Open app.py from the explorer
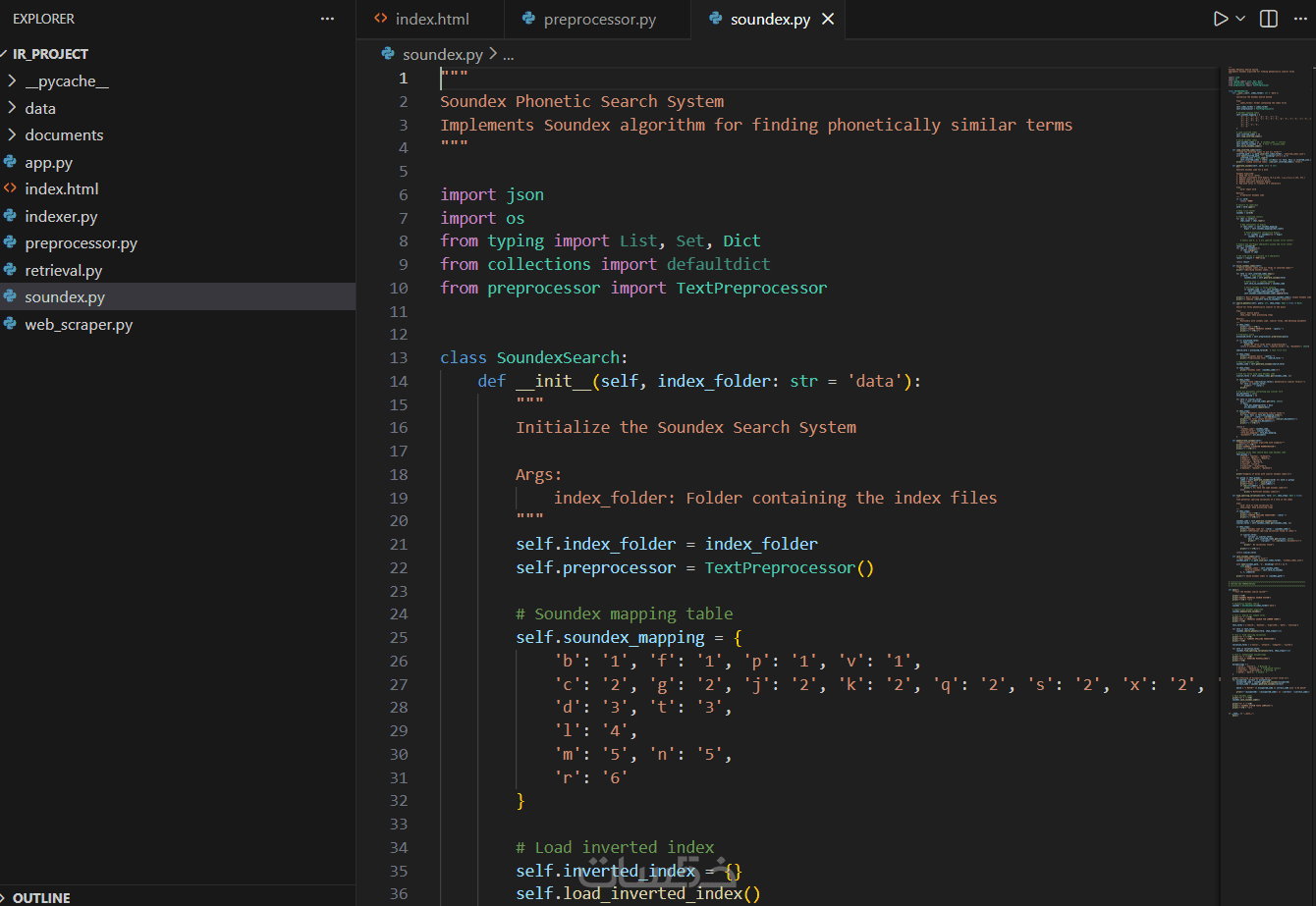Viewport: 1316px width, 906px height. click(48, 163)
